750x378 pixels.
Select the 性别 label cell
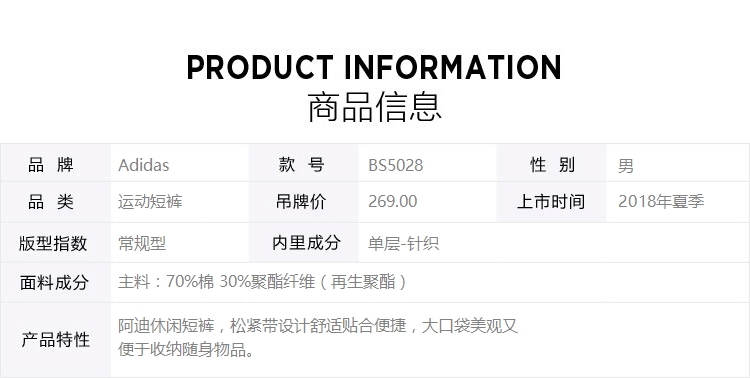551,164
